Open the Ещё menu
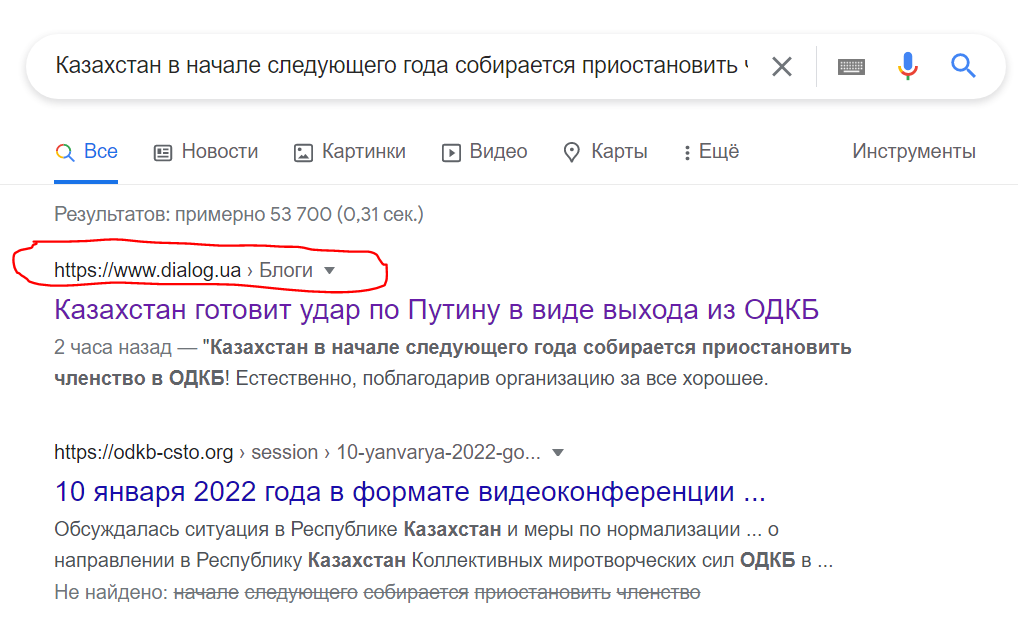Image resolution: width=1018 pixels, height=627 pixels. (x=711, y=152)
